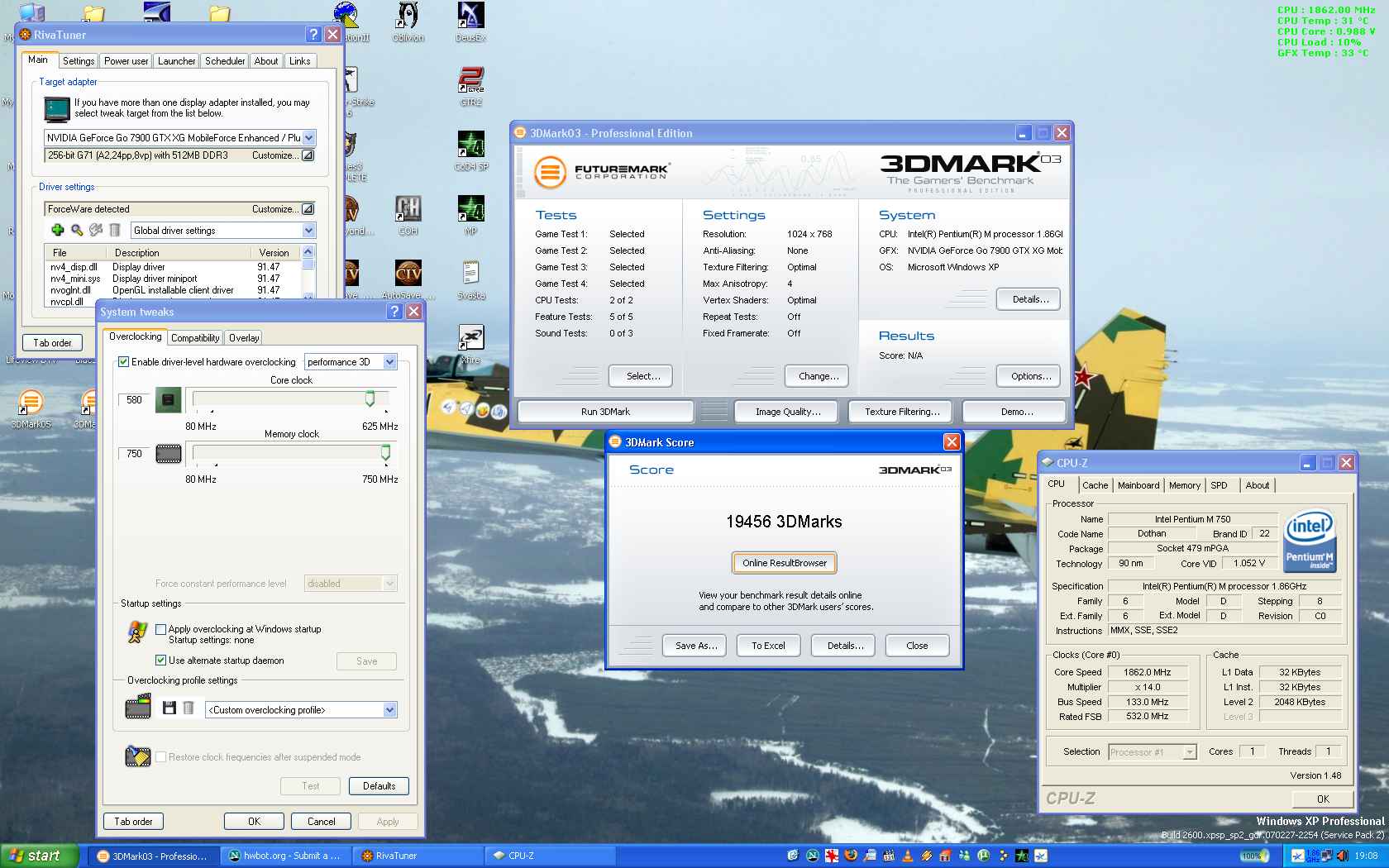
Task: Click OK in the CPU-Z window
Action: tap(1323, 799)
